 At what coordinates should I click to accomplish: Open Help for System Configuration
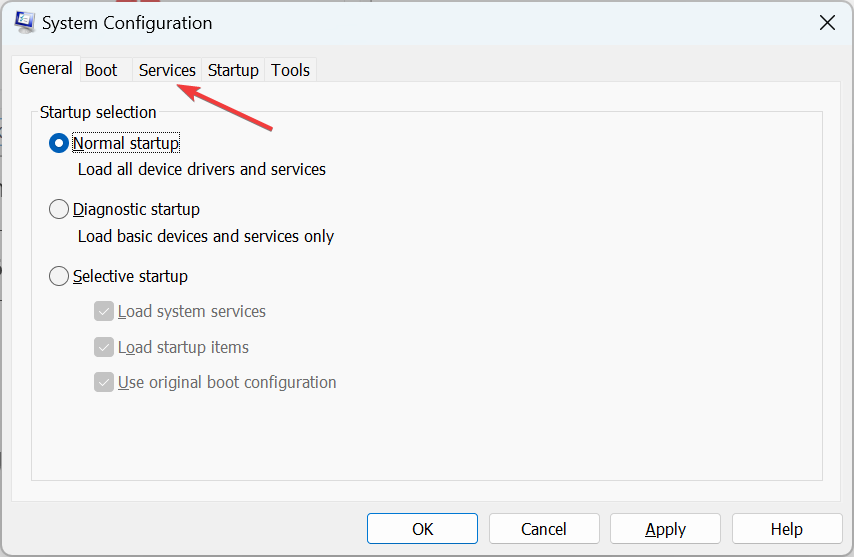[786, 529]
